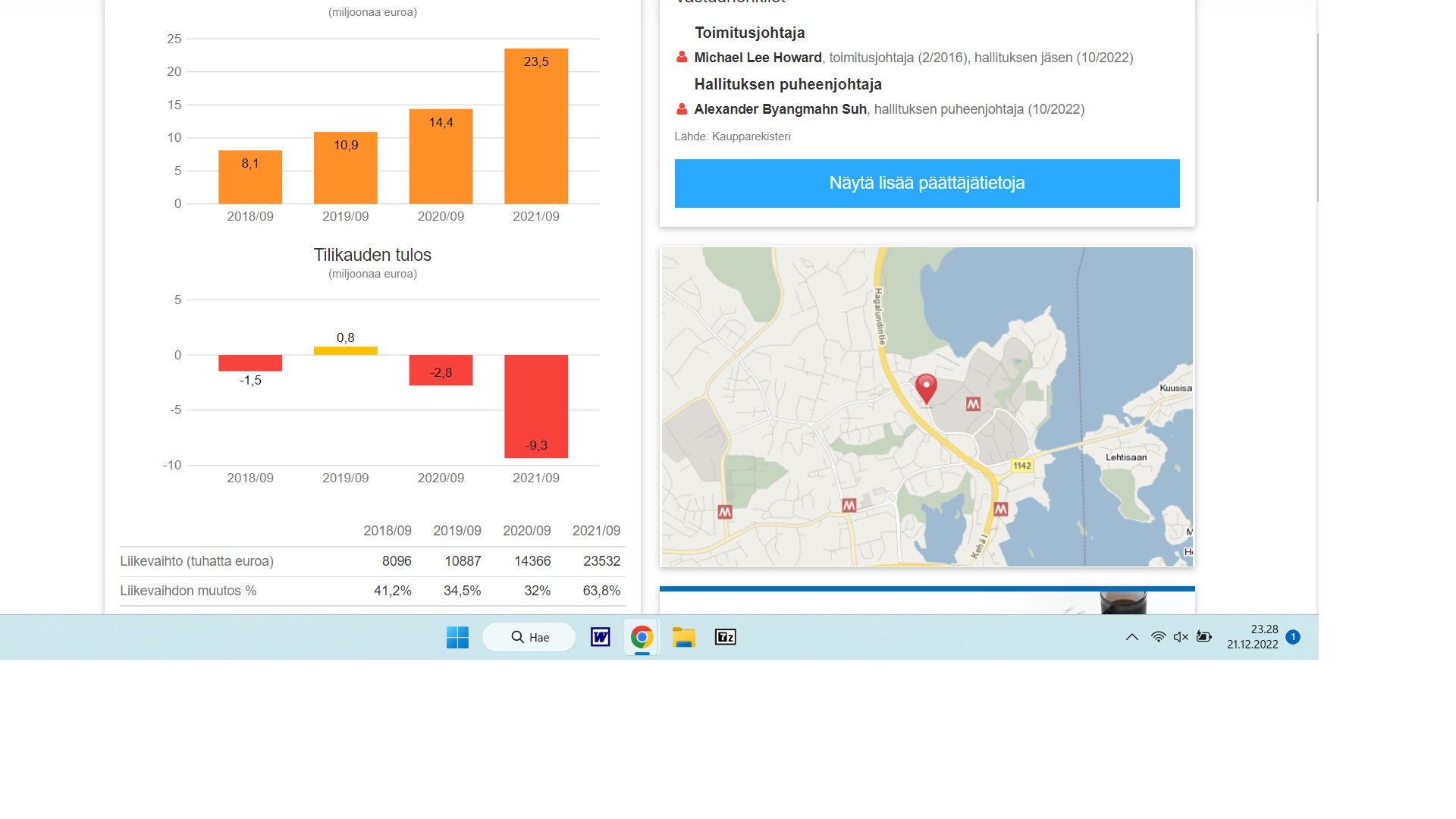Open the Michael Lee Howard link
Viewport: 1456px width, 819px height.
pos(758,58)
